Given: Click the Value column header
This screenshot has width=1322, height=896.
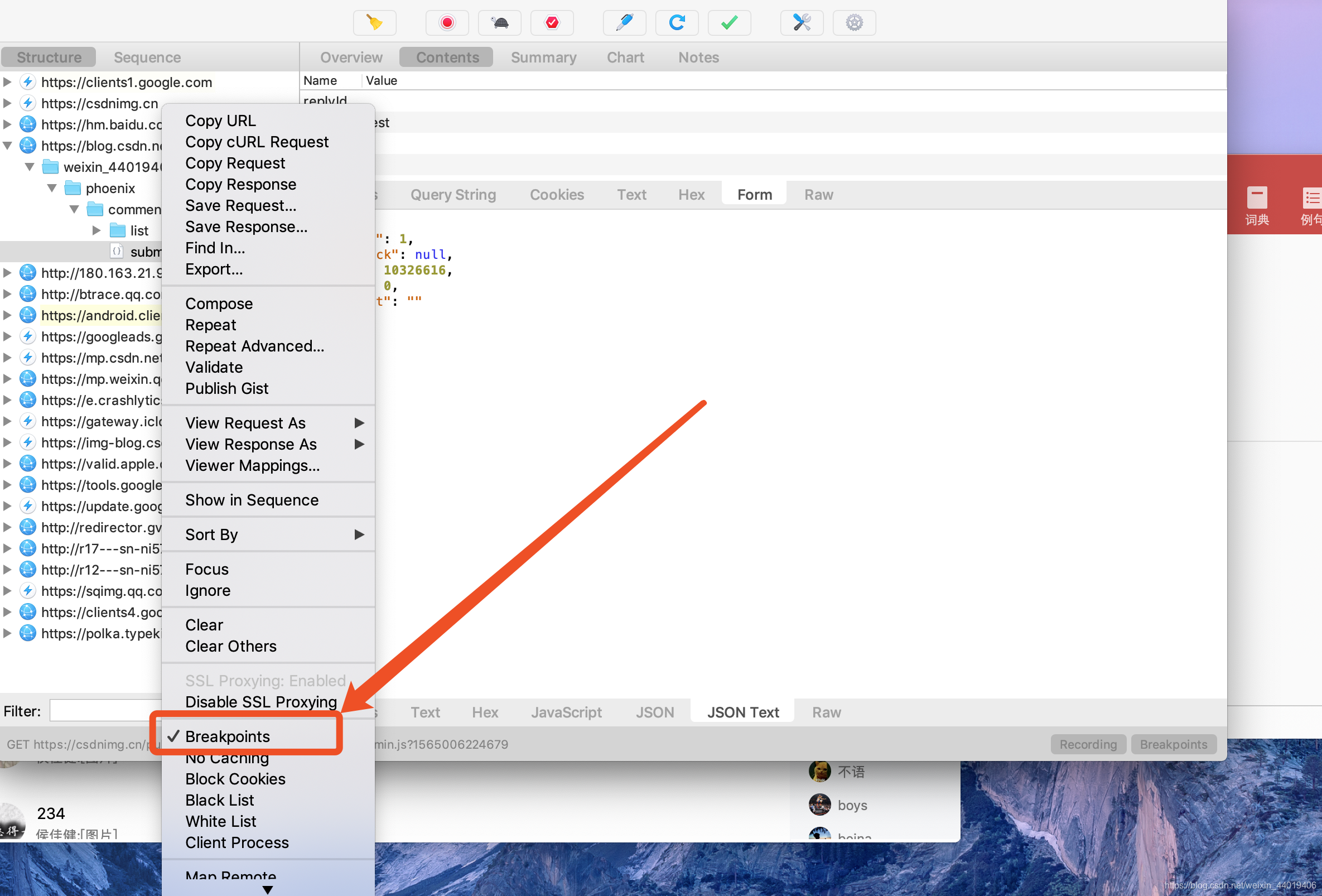Looking at the screenshot, I should [381, 80].
